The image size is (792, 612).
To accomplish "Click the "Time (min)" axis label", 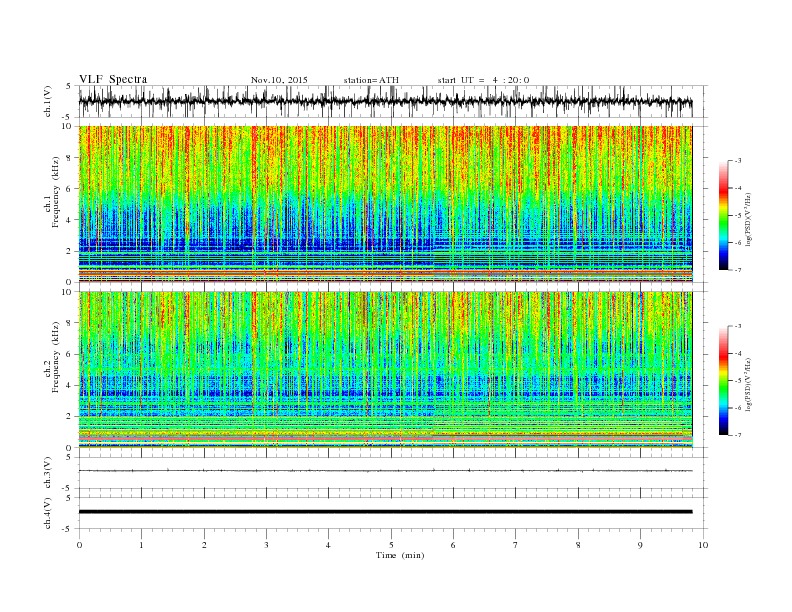I will pos(400,555).
